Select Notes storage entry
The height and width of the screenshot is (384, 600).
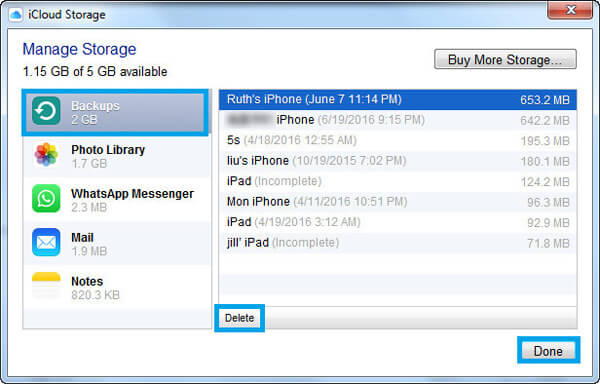coord(117,288)
